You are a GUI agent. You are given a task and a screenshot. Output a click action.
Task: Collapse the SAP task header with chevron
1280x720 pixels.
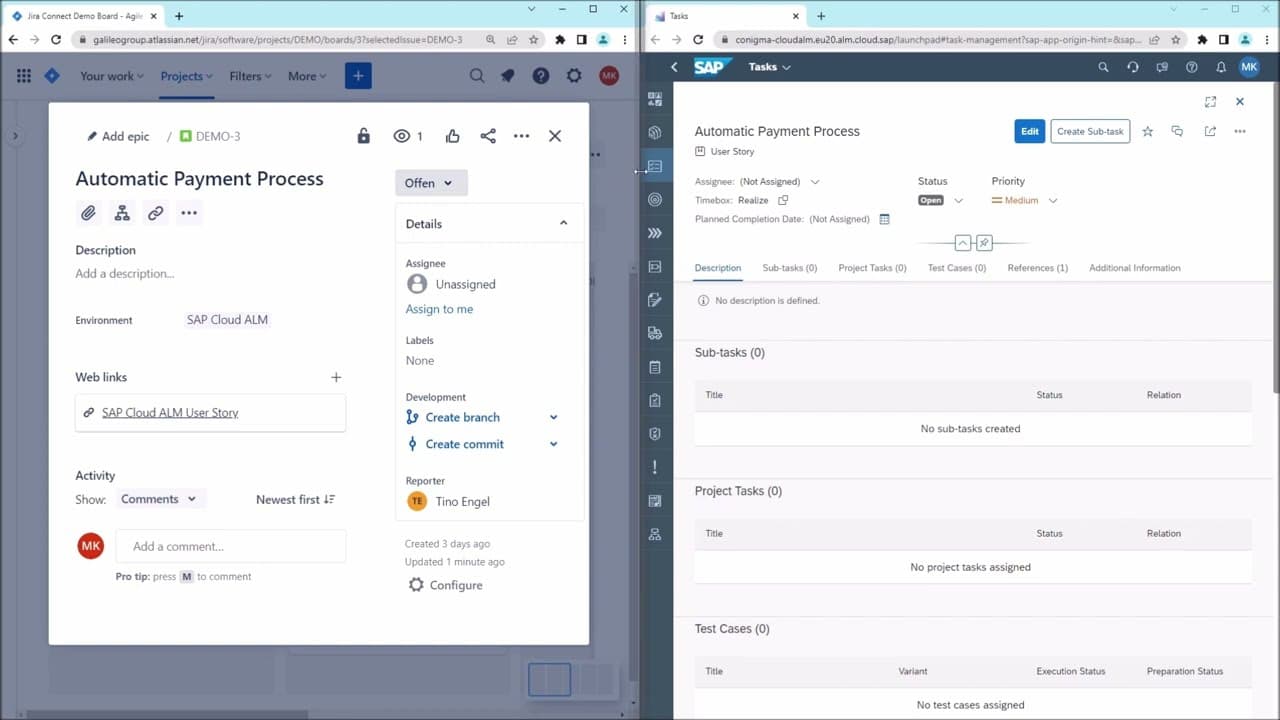coord(962,243)
